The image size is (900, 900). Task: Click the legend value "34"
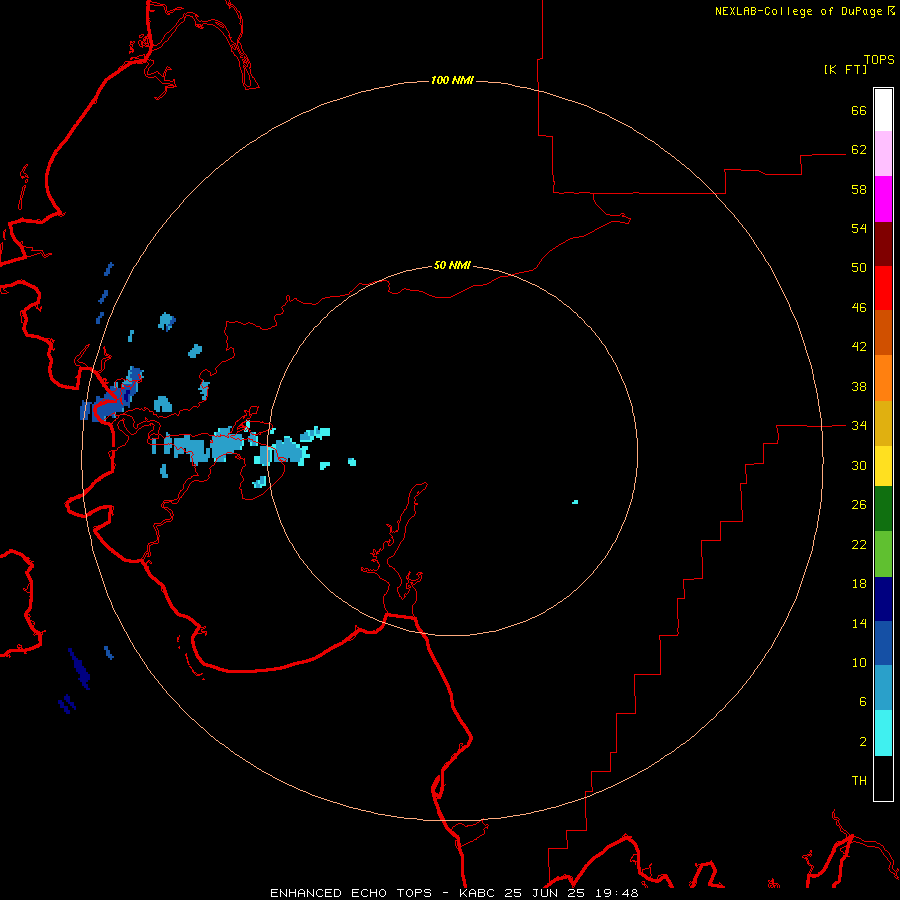click(859, 426)
